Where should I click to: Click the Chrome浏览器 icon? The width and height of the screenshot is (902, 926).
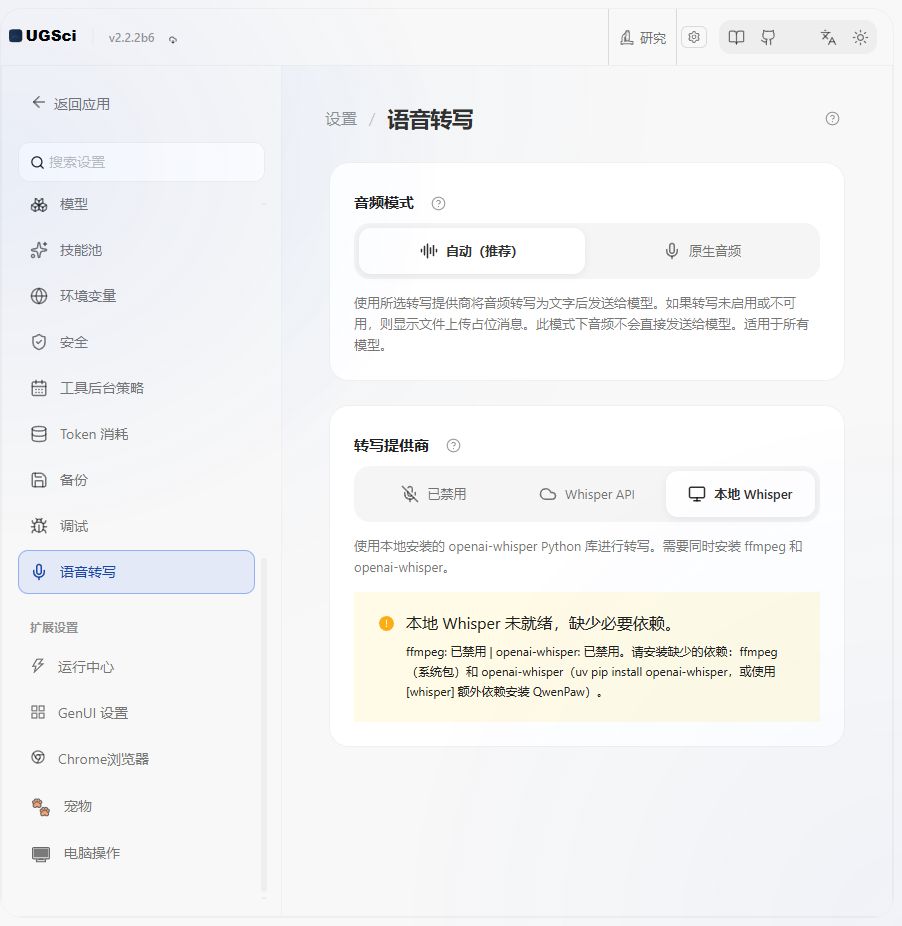coord(38,758)
